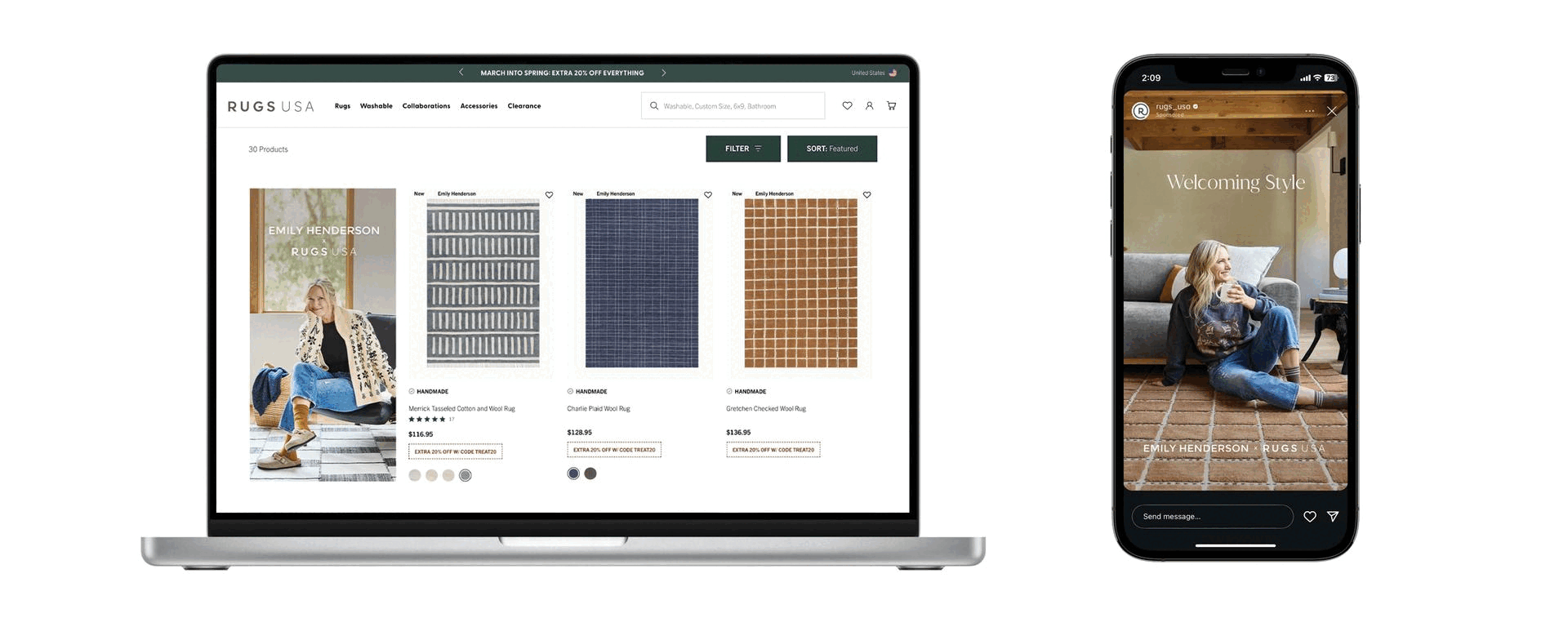The image size is (1568, 627).
Task: Close the Instagram story
Action: (1332, 111)
